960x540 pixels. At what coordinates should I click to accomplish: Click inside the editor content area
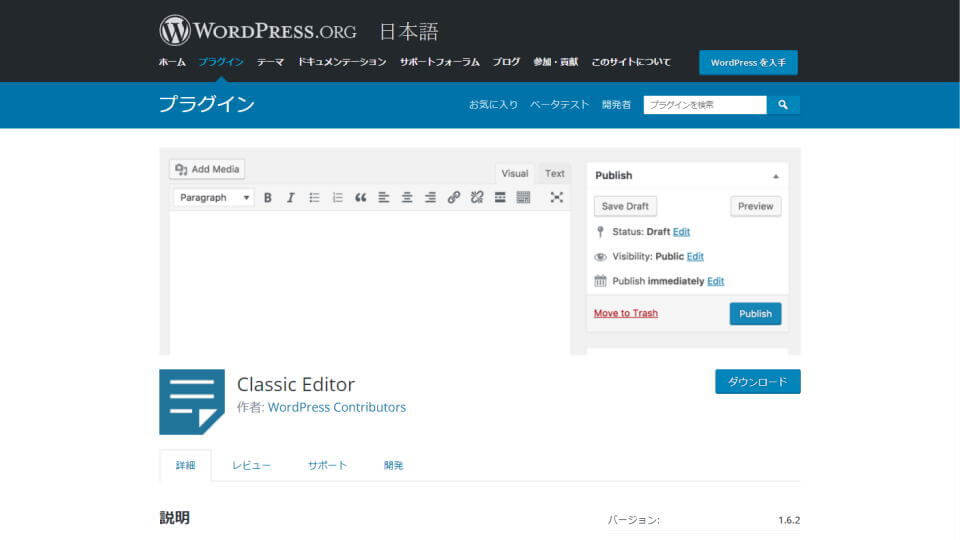click(x=370, y=283)
